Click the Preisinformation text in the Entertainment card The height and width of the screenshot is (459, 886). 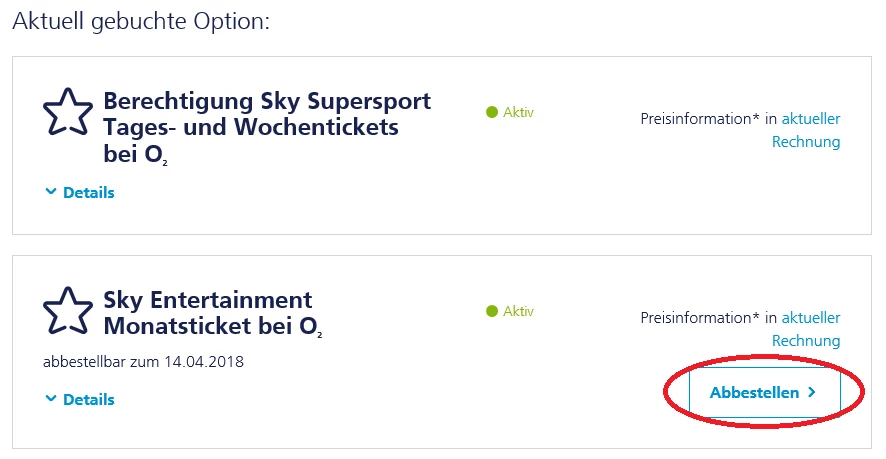tap(701, 318)
